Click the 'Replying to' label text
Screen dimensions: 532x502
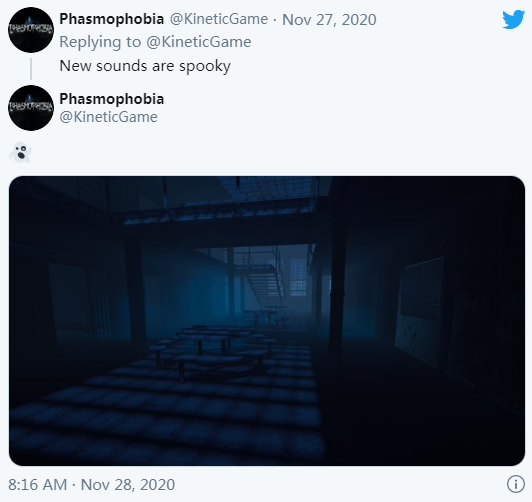(100, 42)
